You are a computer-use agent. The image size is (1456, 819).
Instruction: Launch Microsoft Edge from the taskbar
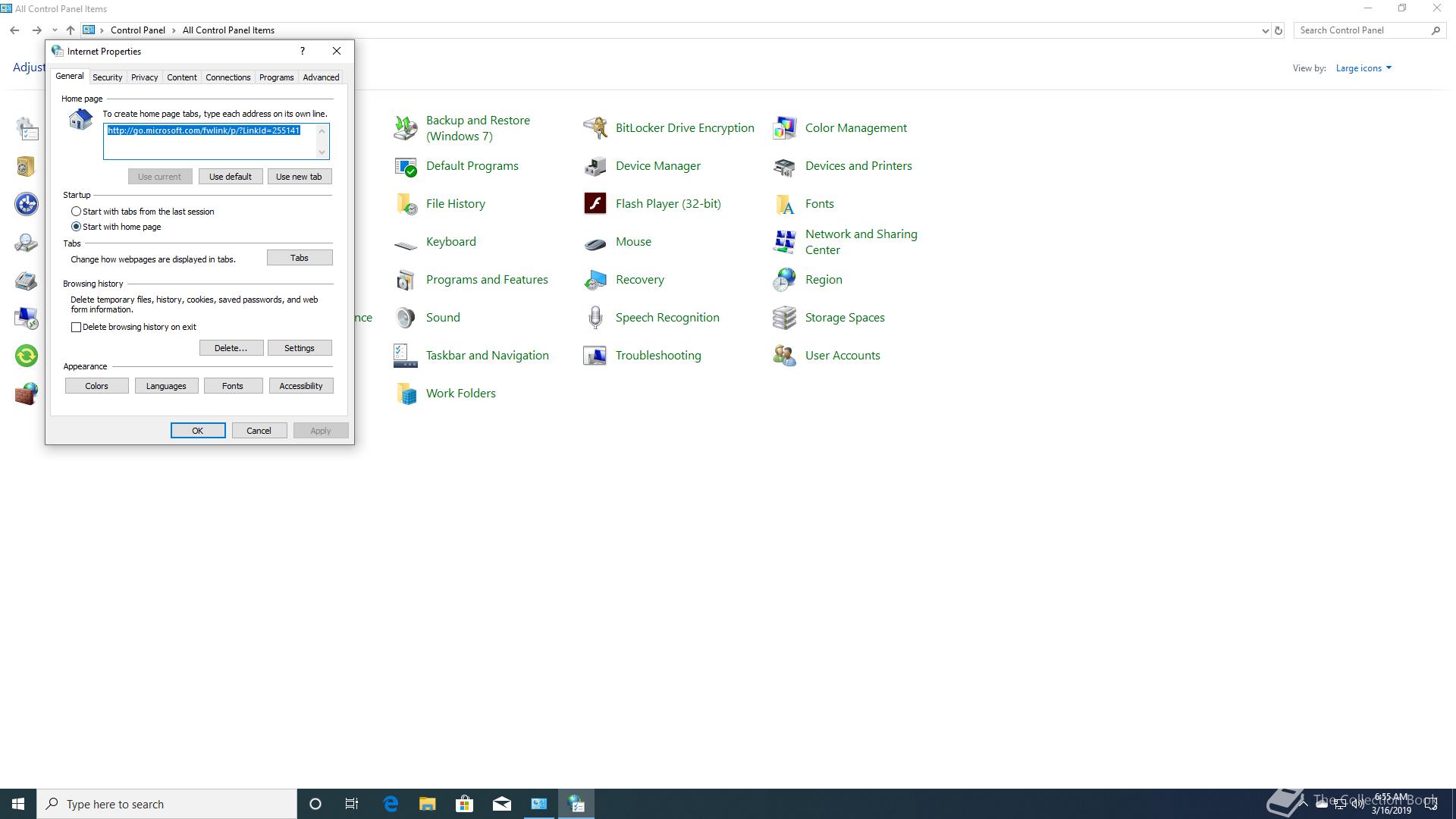click(391, 804)
